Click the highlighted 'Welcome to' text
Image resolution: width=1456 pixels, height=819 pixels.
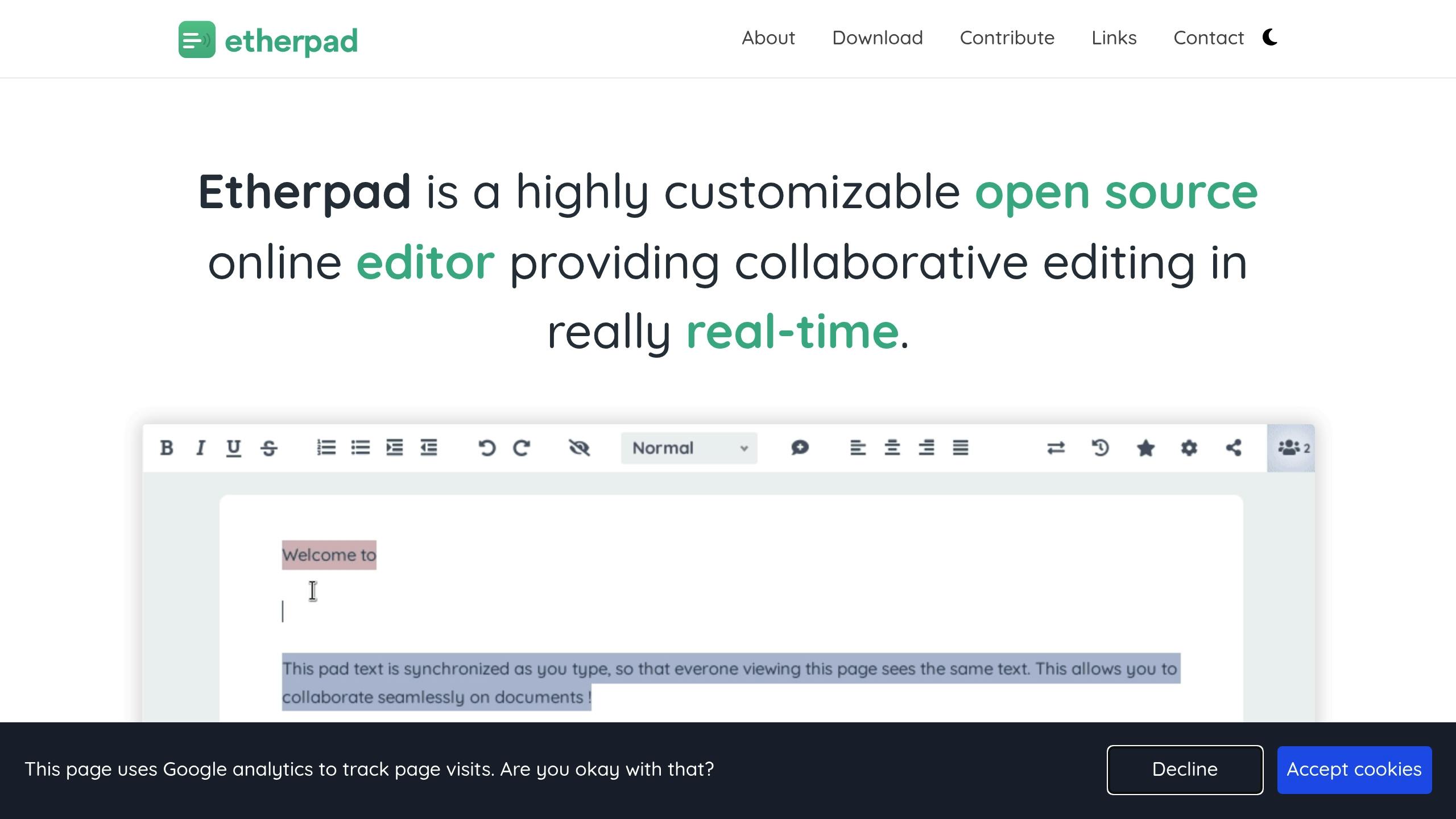tap(329, 555)
